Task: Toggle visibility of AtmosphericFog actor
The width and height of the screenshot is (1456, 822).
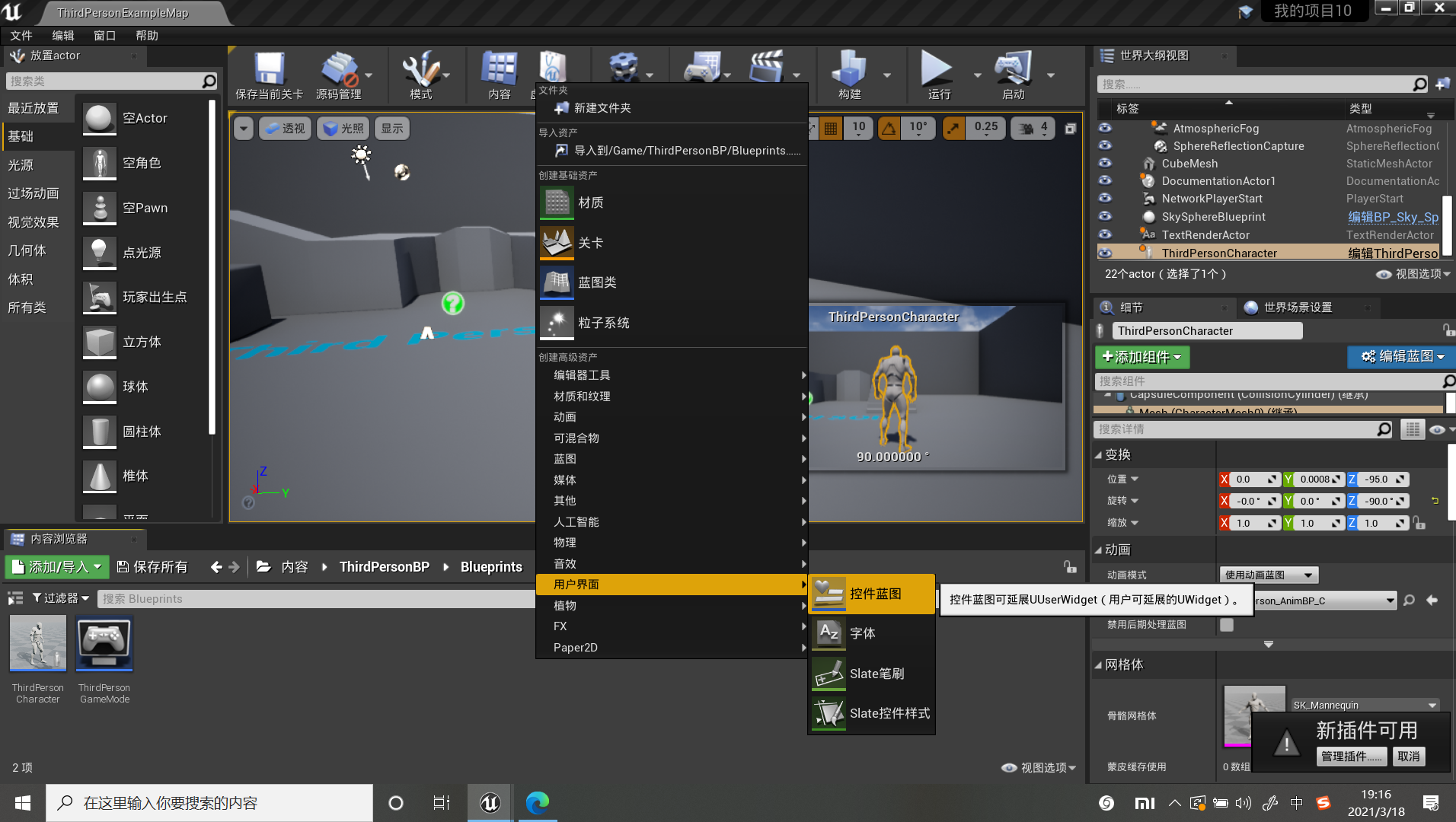Action: 1105,128
